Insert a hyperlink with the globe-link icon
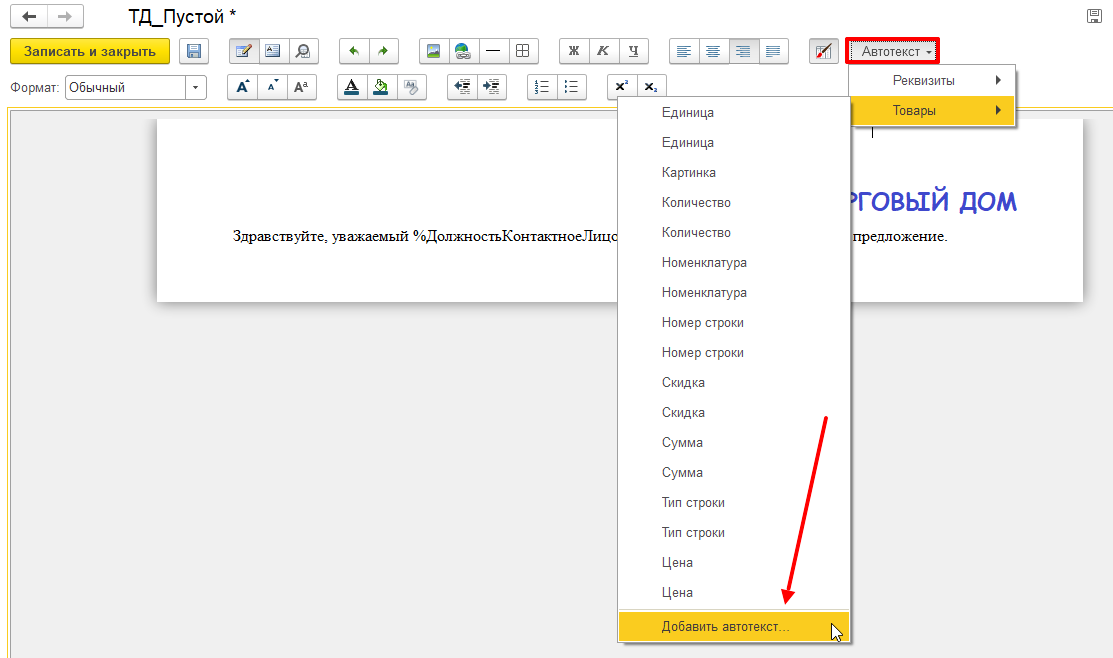This screenshot has width=1113, height=658. [462, 51]
